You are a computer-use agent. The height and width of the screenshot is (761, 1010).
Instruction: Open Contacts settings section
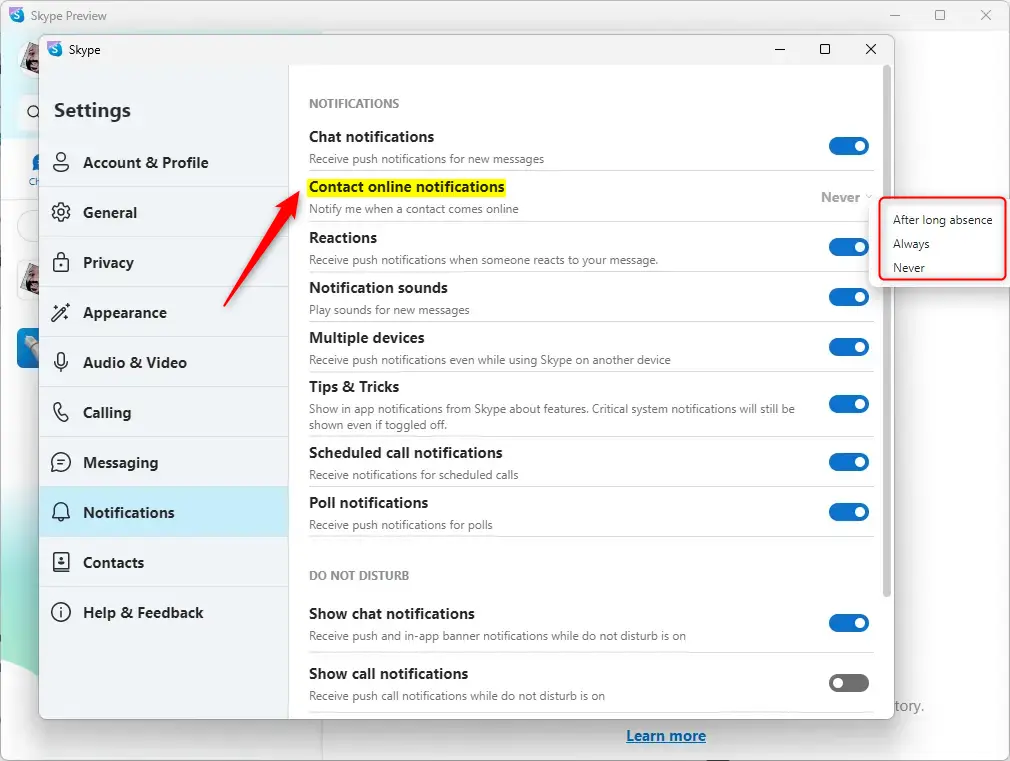click(x=164, y=563)
